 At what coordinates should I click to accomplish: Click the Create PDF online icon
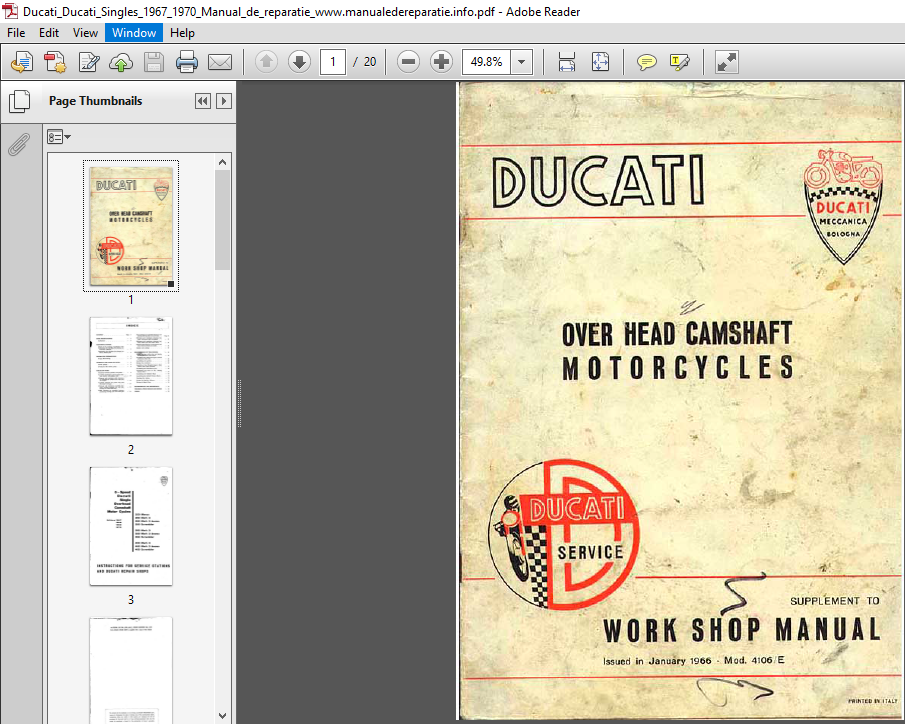pos(22,62)
